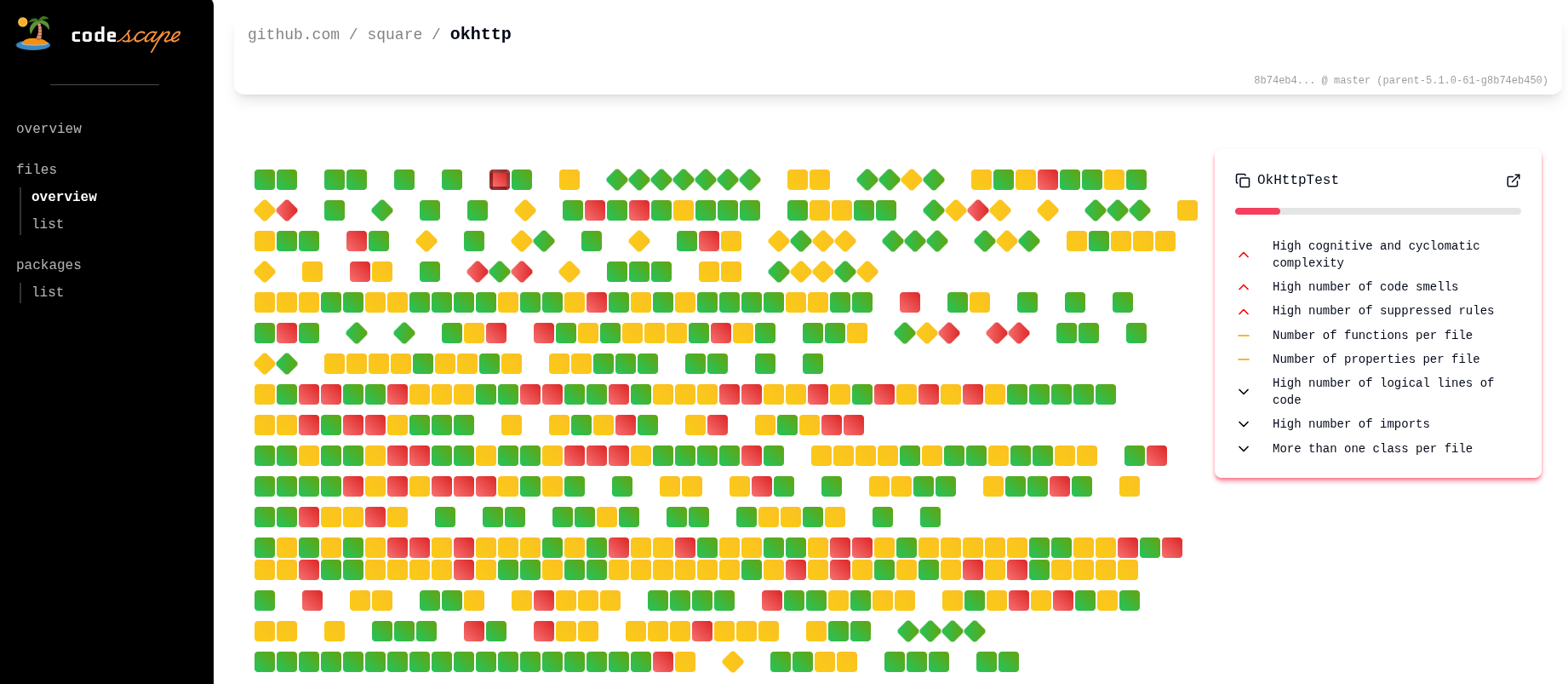Screen dimensions: 1568x684
Task: Click the red upward arrow for code smells
Action: pos(1244,286)
